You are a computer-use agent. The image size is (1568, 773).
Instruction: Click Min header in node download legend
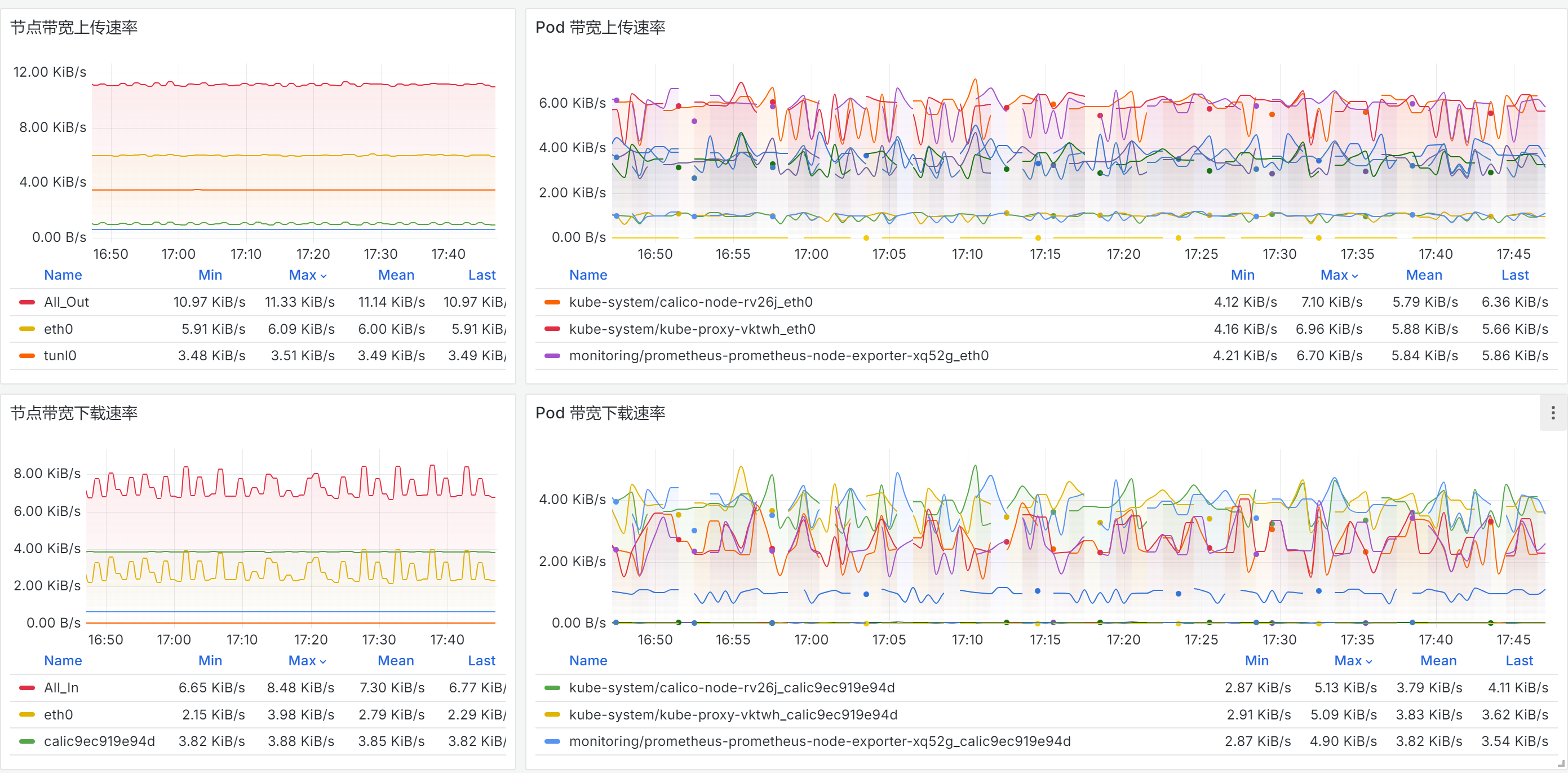point(210,661)
